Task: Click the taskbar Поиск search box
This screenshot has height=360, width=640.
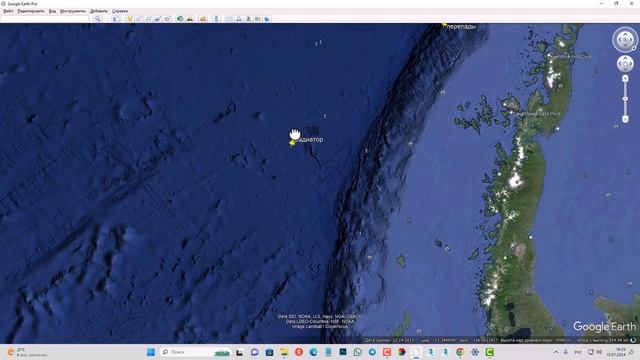Action: pyautogui.click(x=196, y=352)
